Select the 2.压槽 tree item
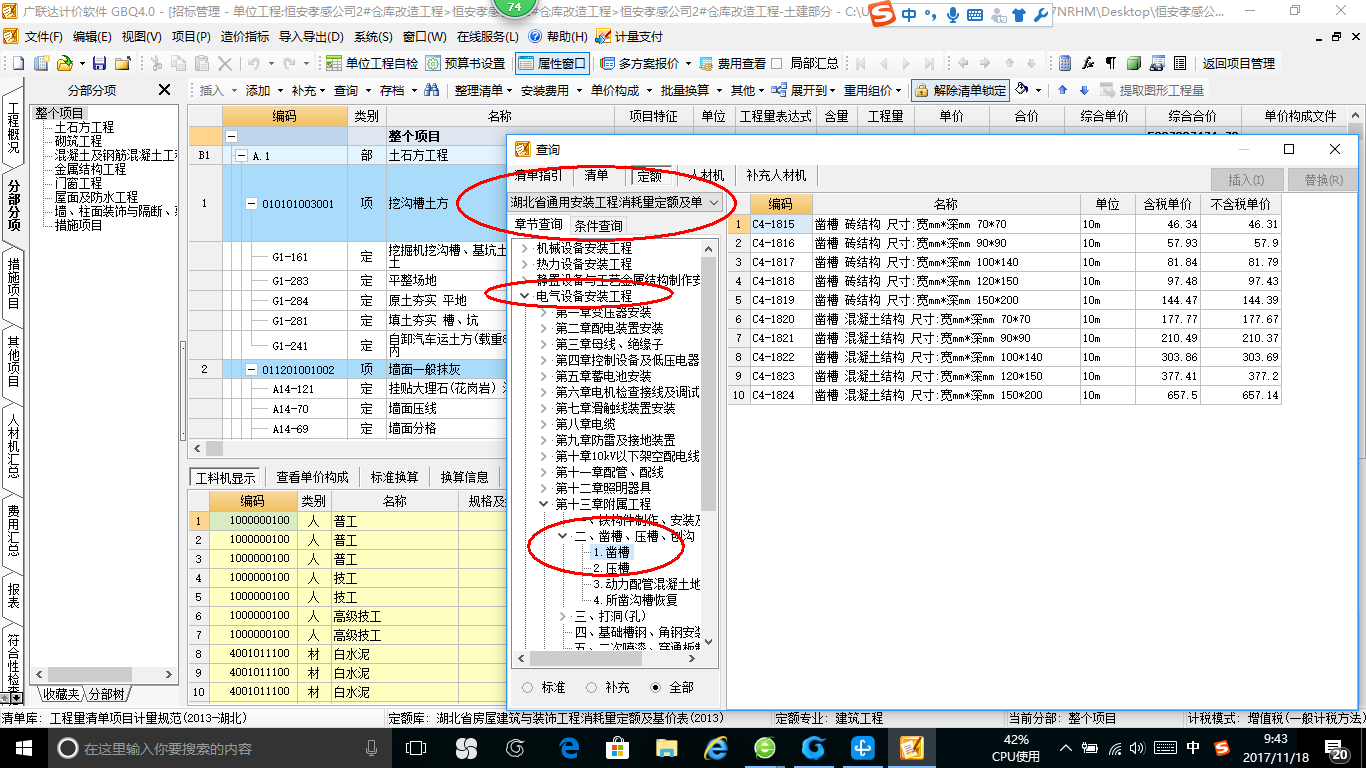This screenshot has width=1366, height=768. coord(611,568)
